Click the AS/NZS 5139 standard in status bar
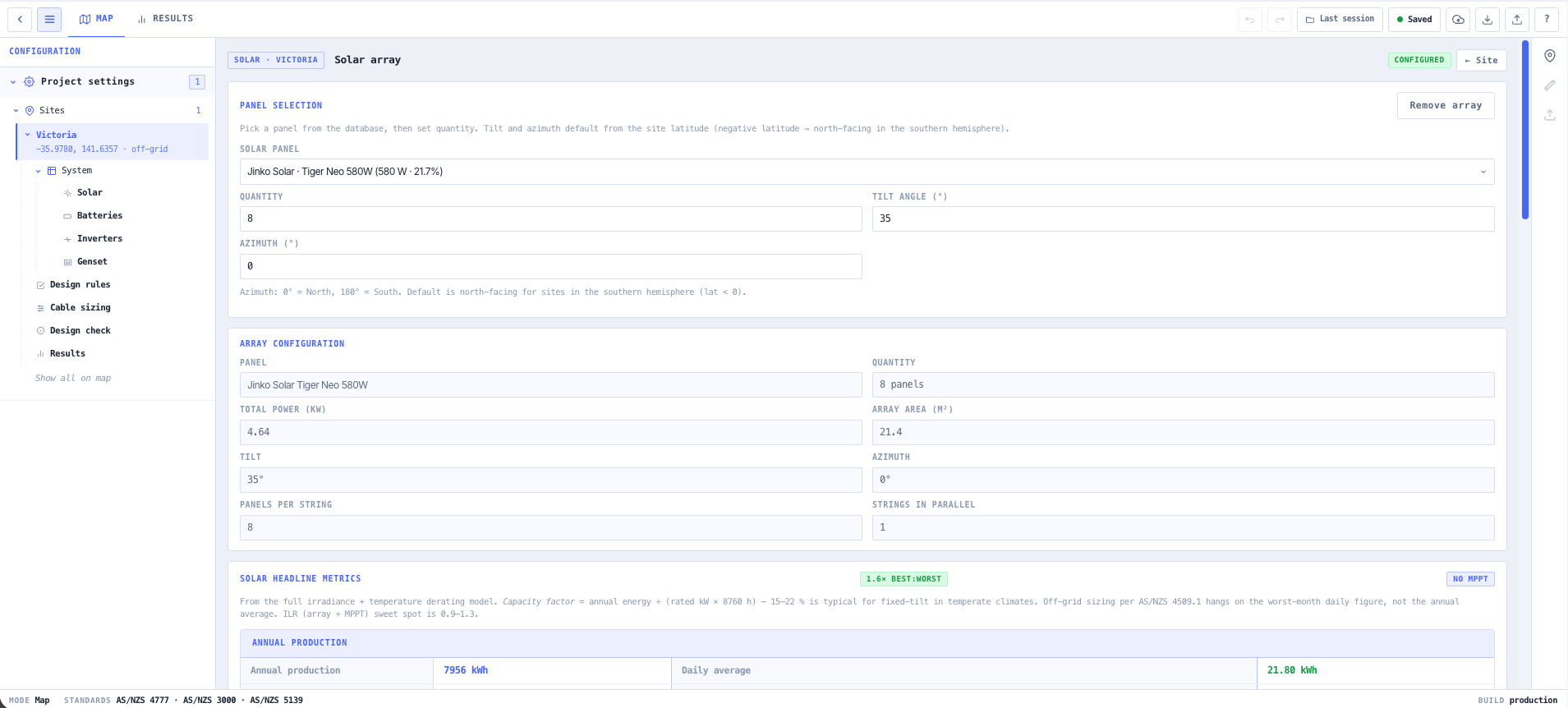Screen dimensions: 1568x708 point(276,701)
